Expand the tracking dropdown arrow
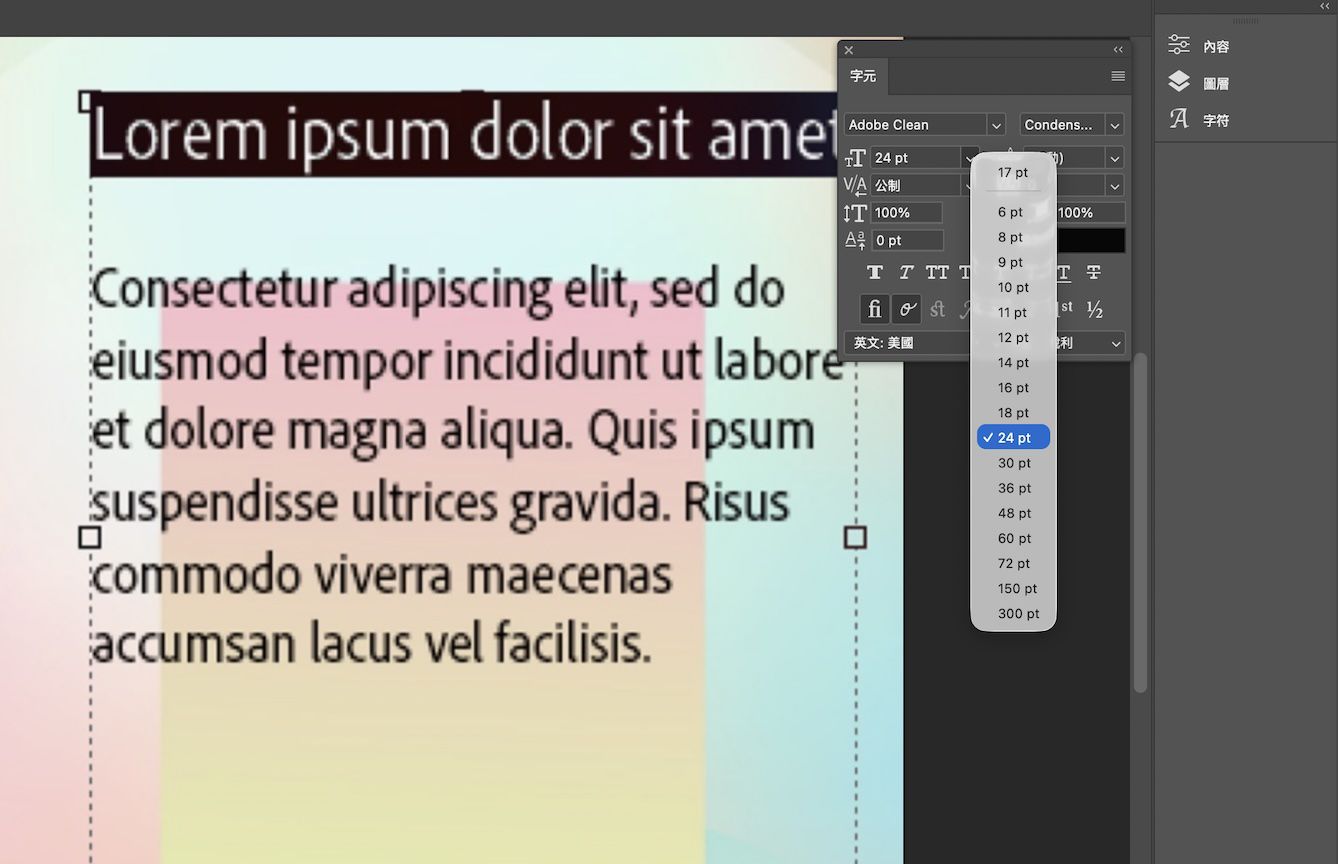Viewport: 1338px width, 864px height. 1115,185
